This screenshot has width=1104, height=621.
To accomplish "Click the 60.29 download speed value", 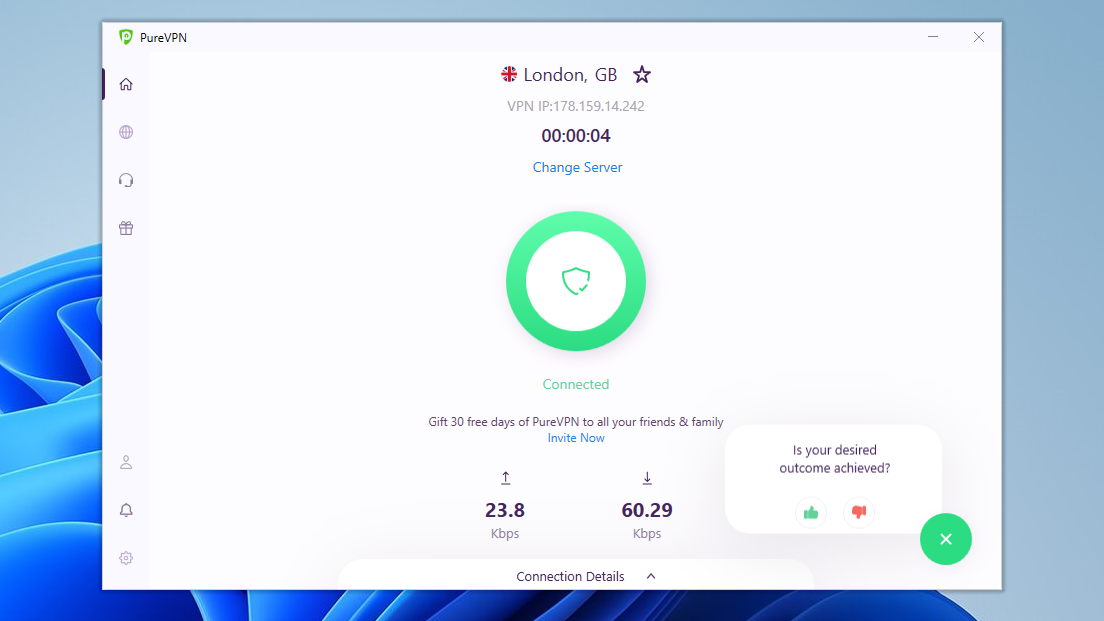I will tap(647, 510).
